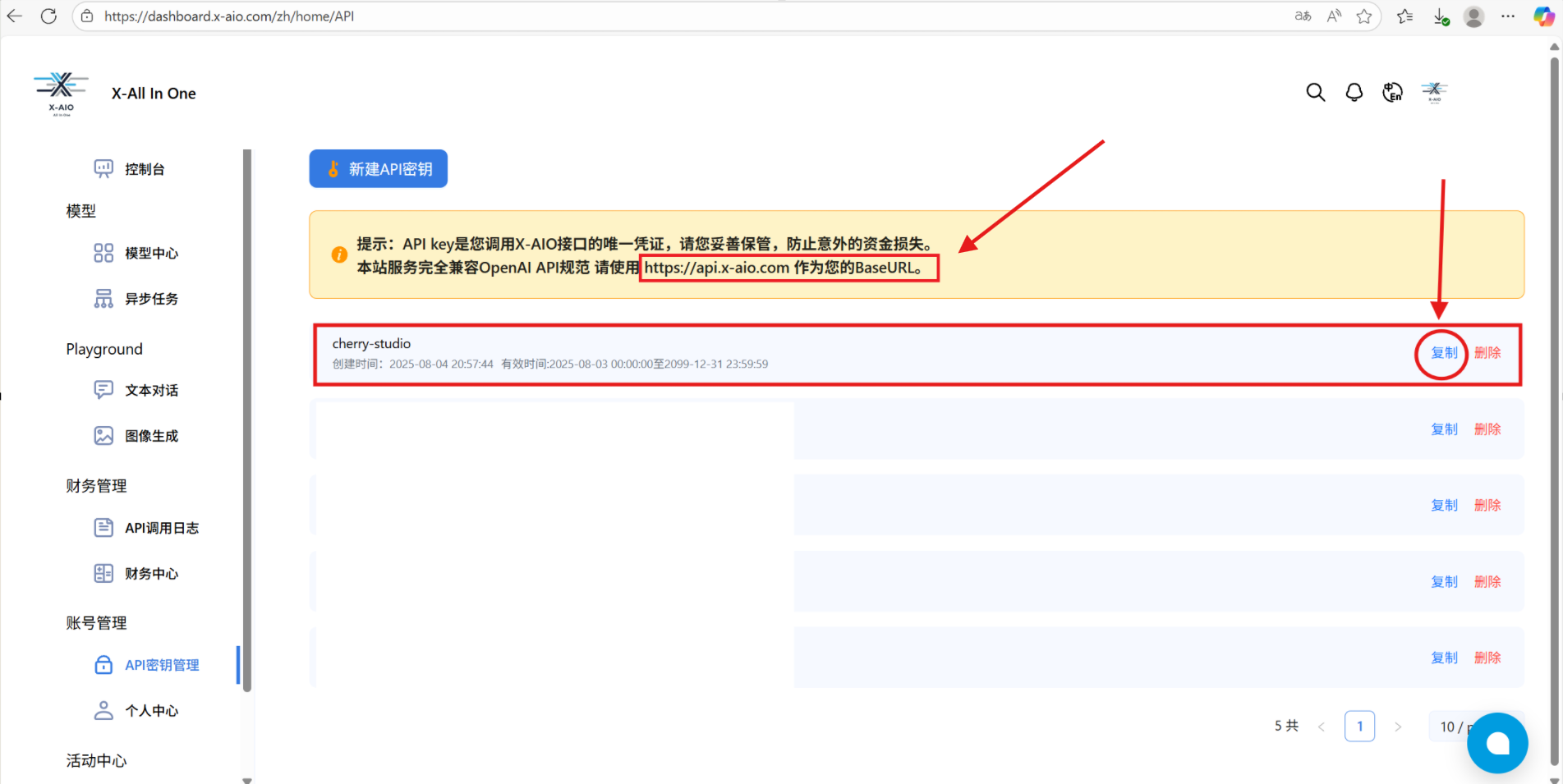Reload the page with refresh icon

48,16
